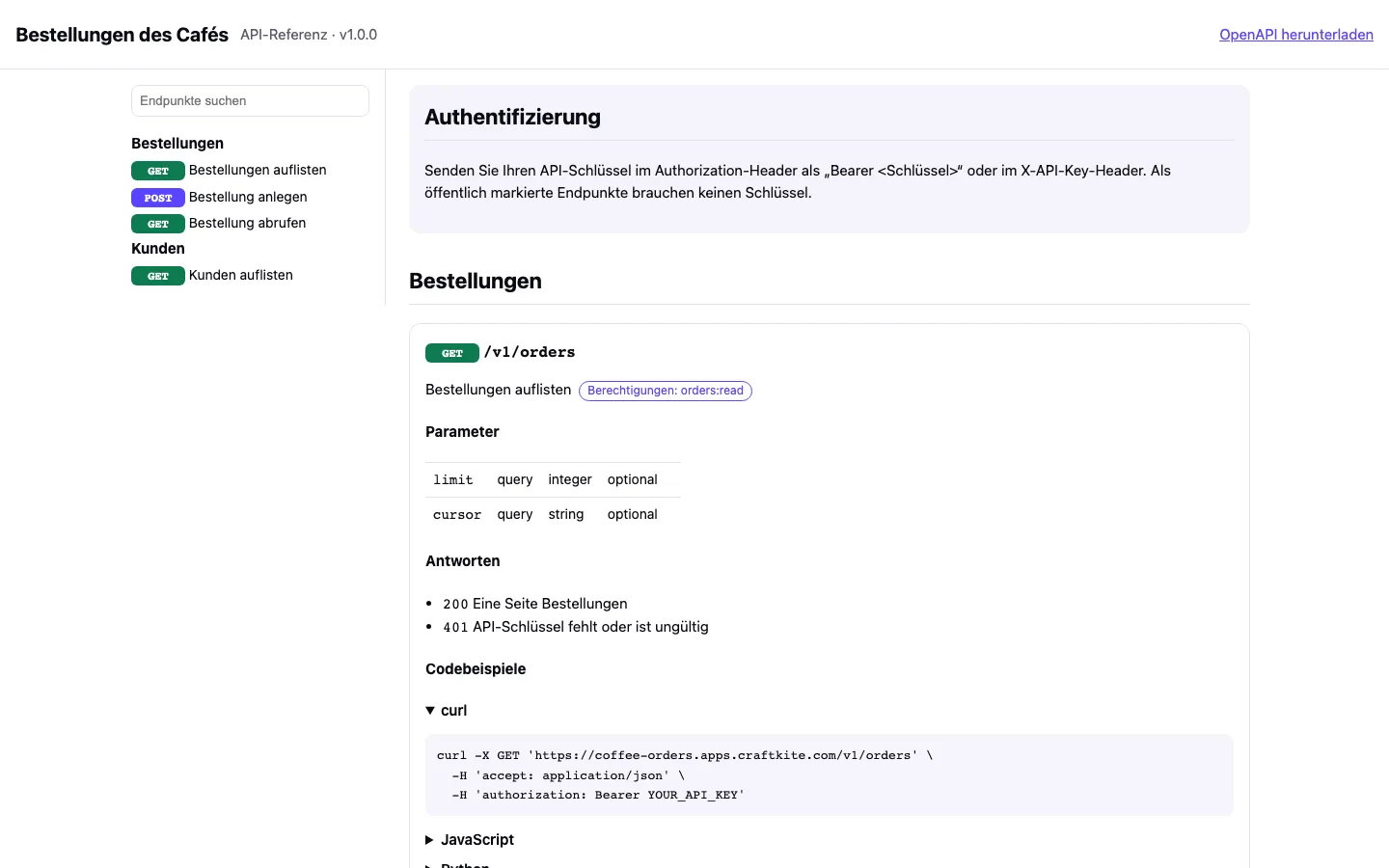Image resolution: width=1389 pixels, height=868 pixels.
Task: Click optional in the cursor row
Action: 633,514
